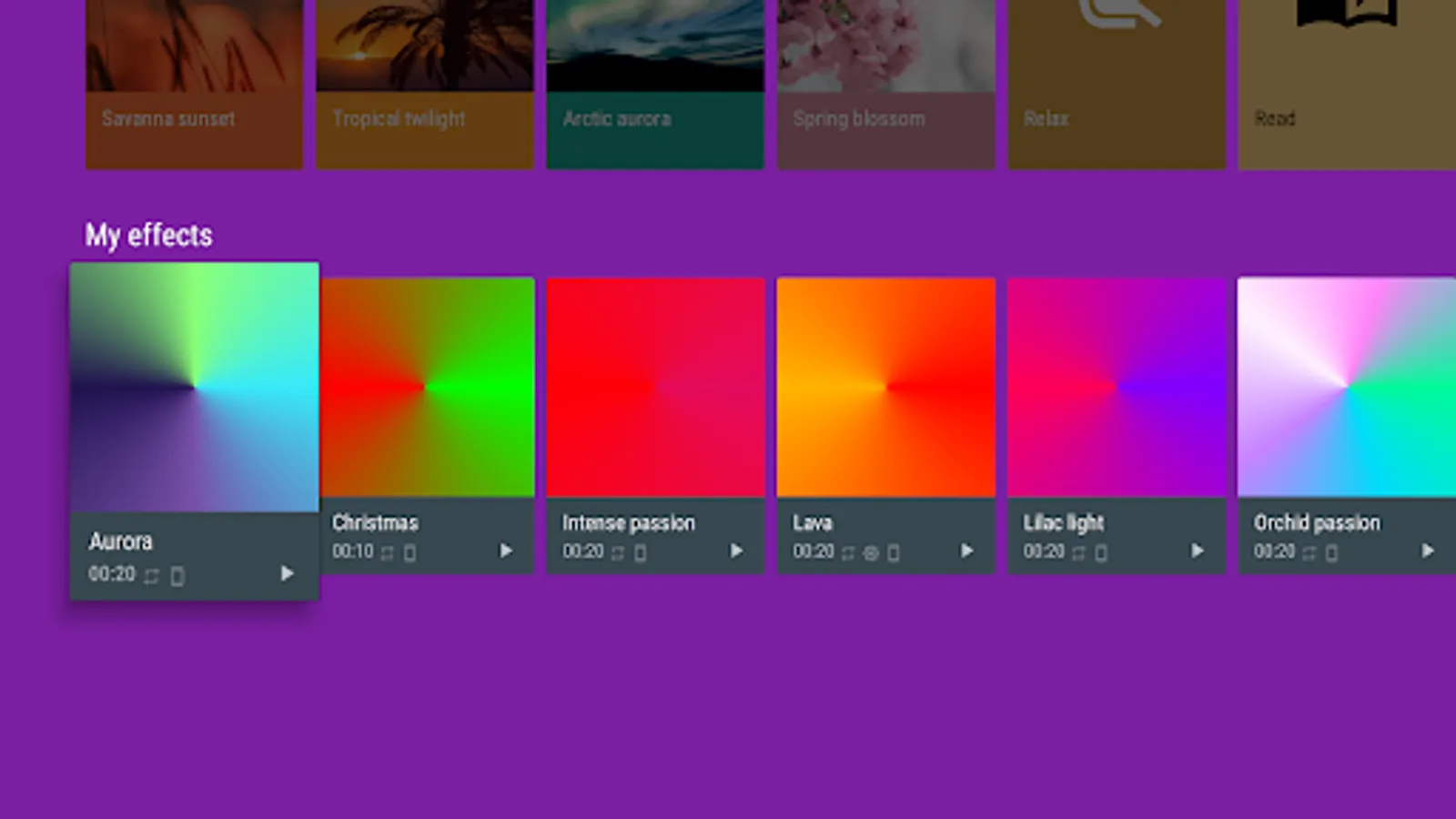Click the repeat icon on Orchid passion
Image resolution: width=1456 pixels, height=819 pixels.
1308,552
